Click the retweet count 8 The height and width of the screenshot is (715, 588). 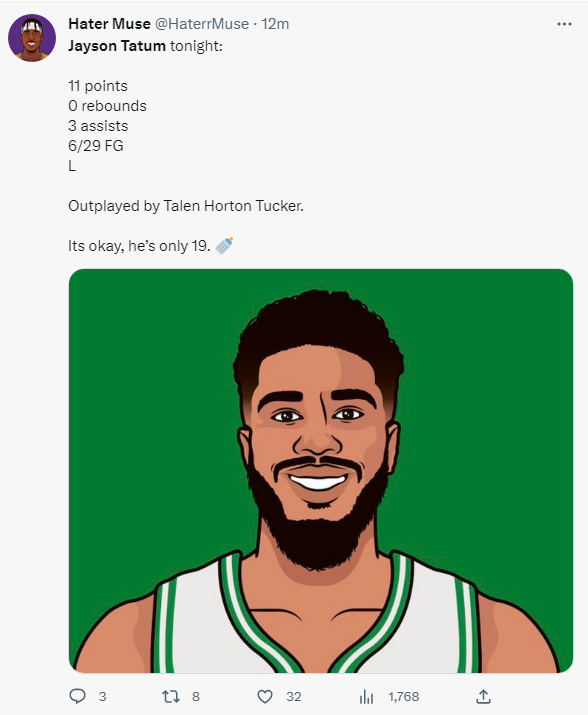coord(196,696)
